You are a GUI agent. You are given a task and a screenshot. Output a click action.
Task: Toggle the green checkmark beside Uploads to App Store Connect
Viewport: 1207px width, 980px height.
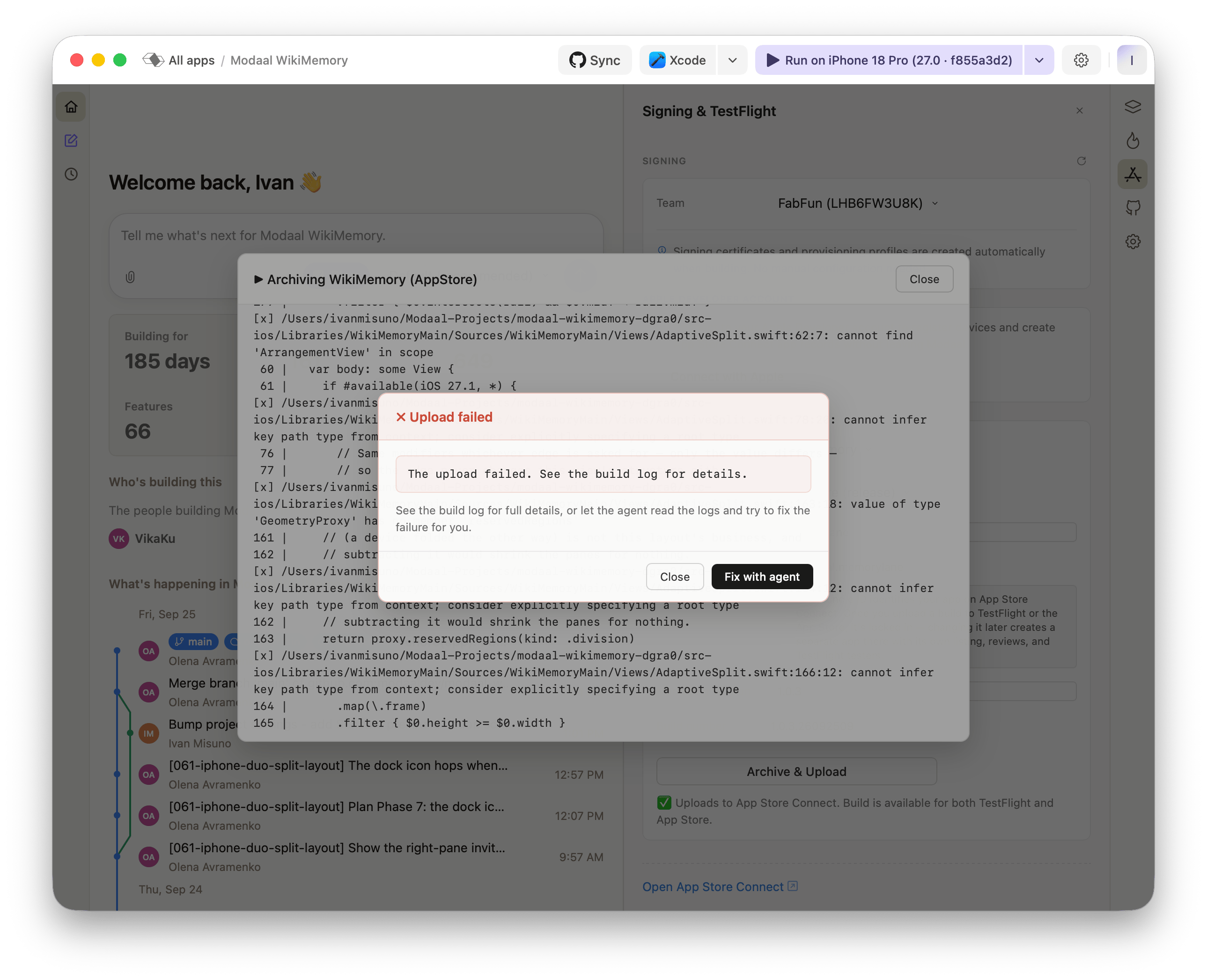click(x=664, y=803)
